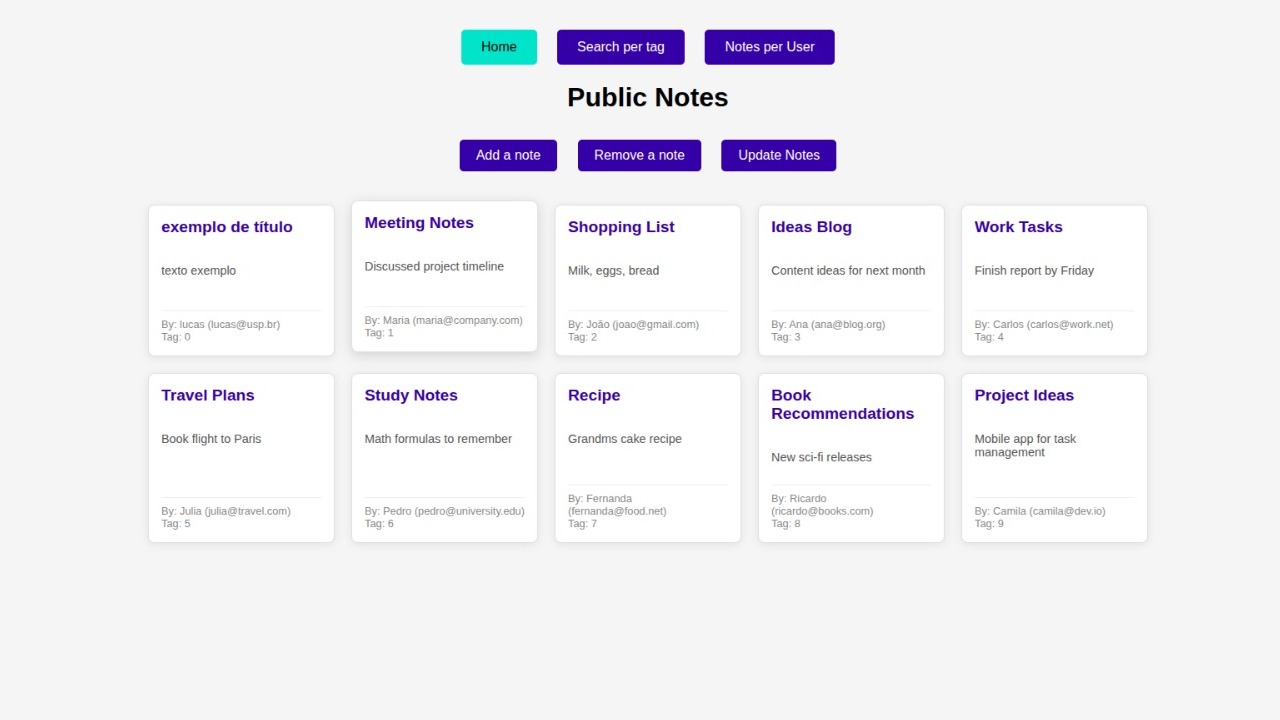The image size is (1280, 720).
Task: Go to the Home tab
Action: (499, 47)
